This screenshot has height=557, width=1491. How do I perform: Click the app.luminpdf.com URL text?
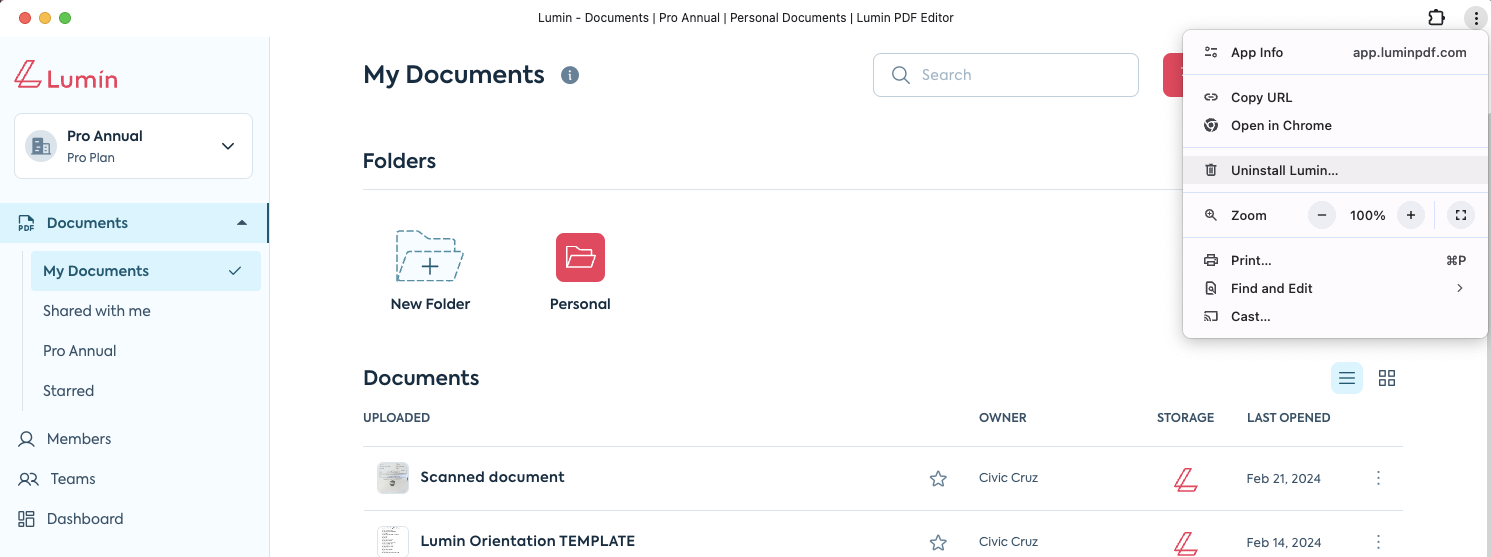[1410, 53]
